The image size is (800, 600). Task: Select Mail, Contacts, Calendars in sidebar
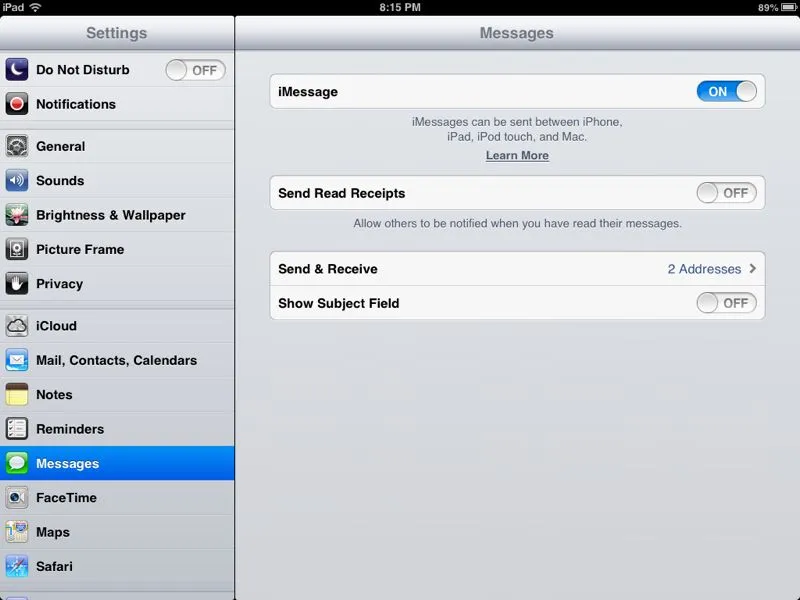(x=116, y=360)
